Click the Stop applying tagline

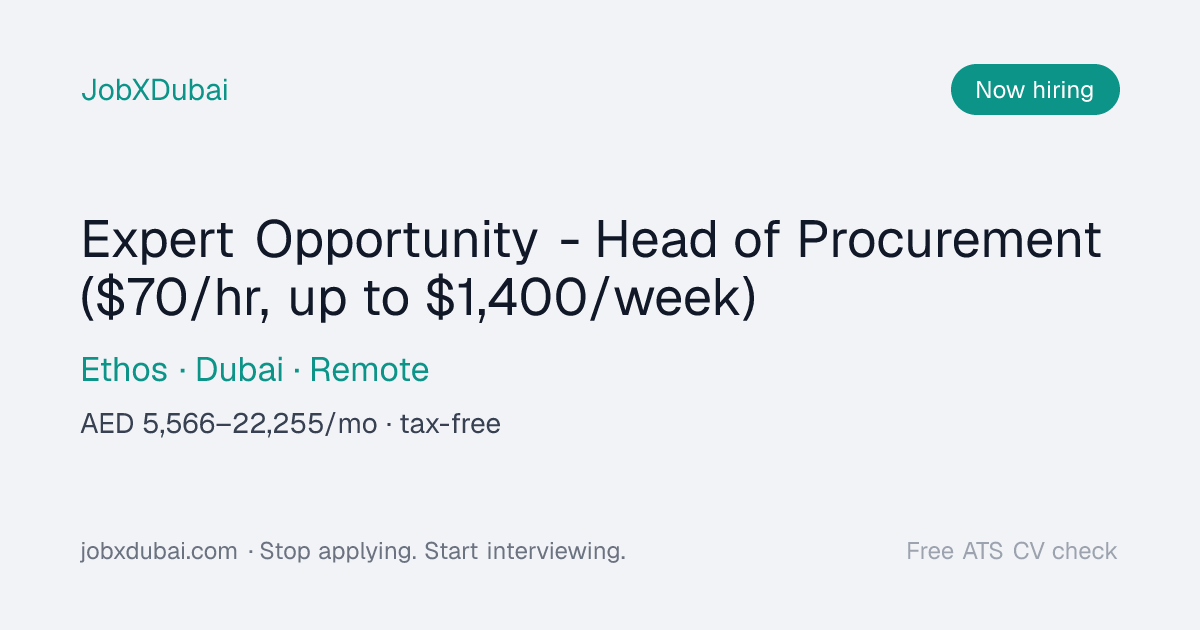338,551
